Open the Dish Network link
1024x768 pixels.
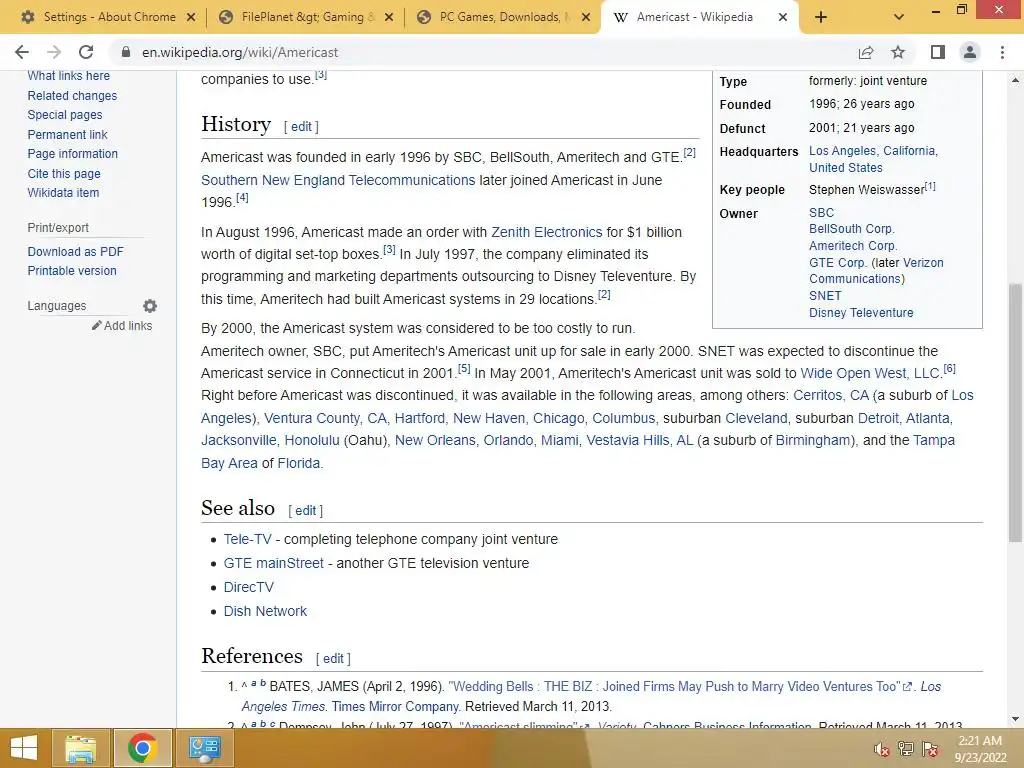265,611
